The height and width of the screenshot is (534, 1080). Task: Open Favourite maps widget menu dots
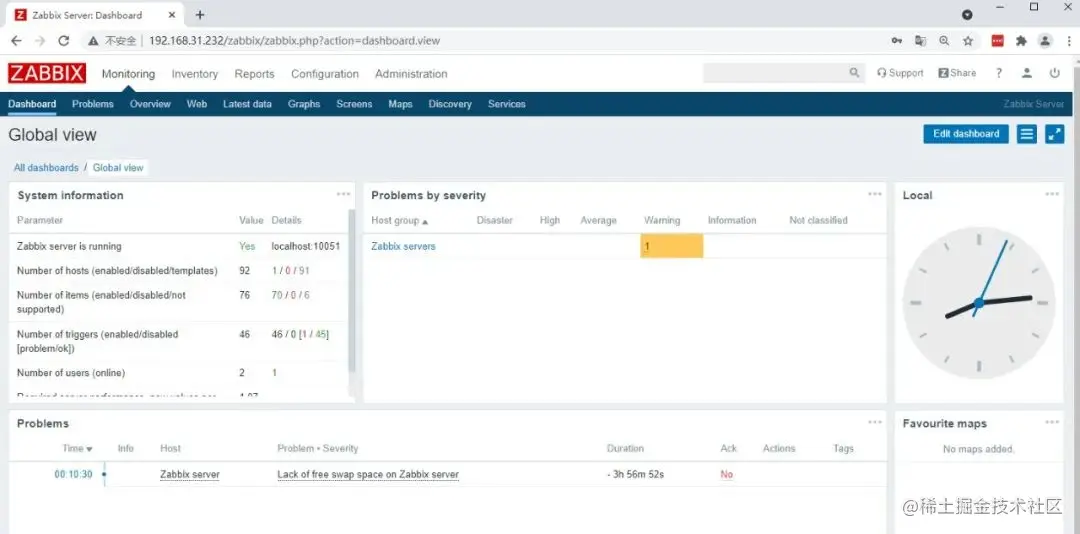pos(1052,422)
